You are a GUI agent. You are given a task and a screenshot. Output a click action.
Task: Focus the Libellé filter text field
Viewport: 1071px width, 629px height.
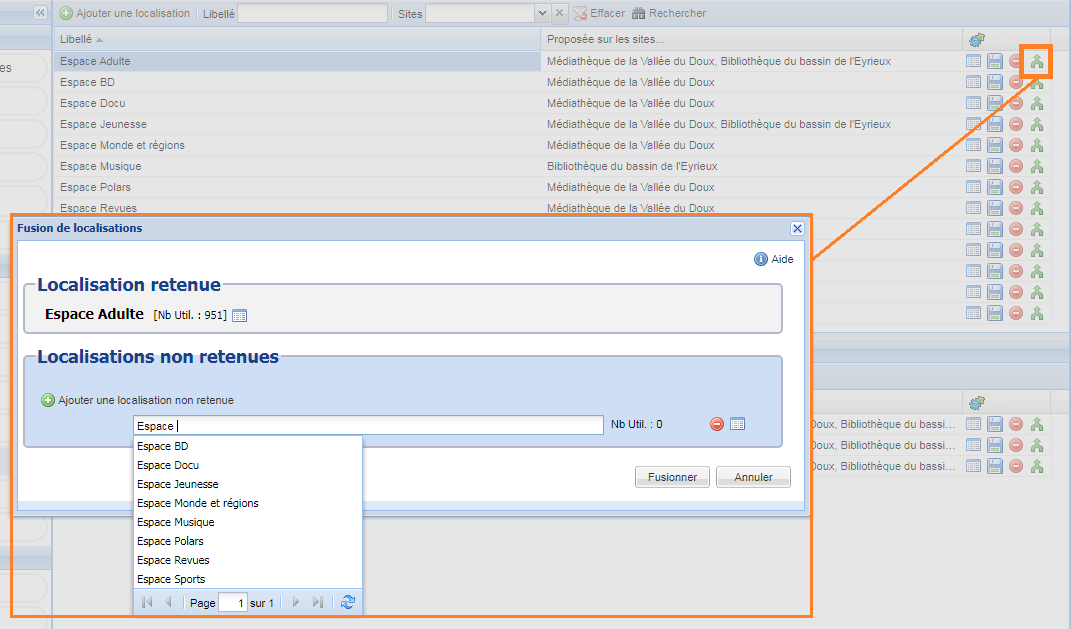coord(312,13)
